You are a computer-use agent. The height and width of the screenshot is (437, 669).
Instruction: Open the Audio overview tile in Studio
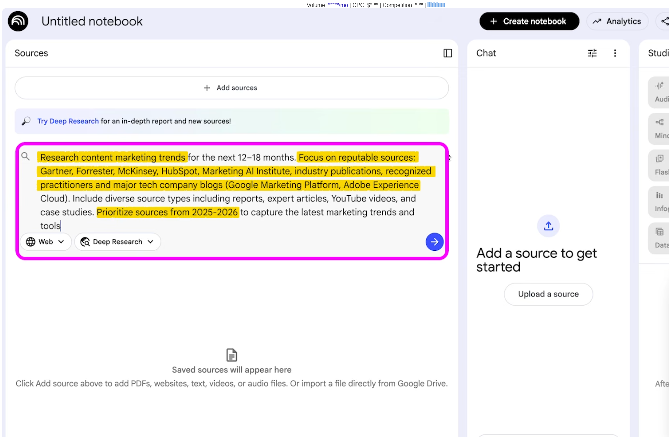tap(660, 92)
